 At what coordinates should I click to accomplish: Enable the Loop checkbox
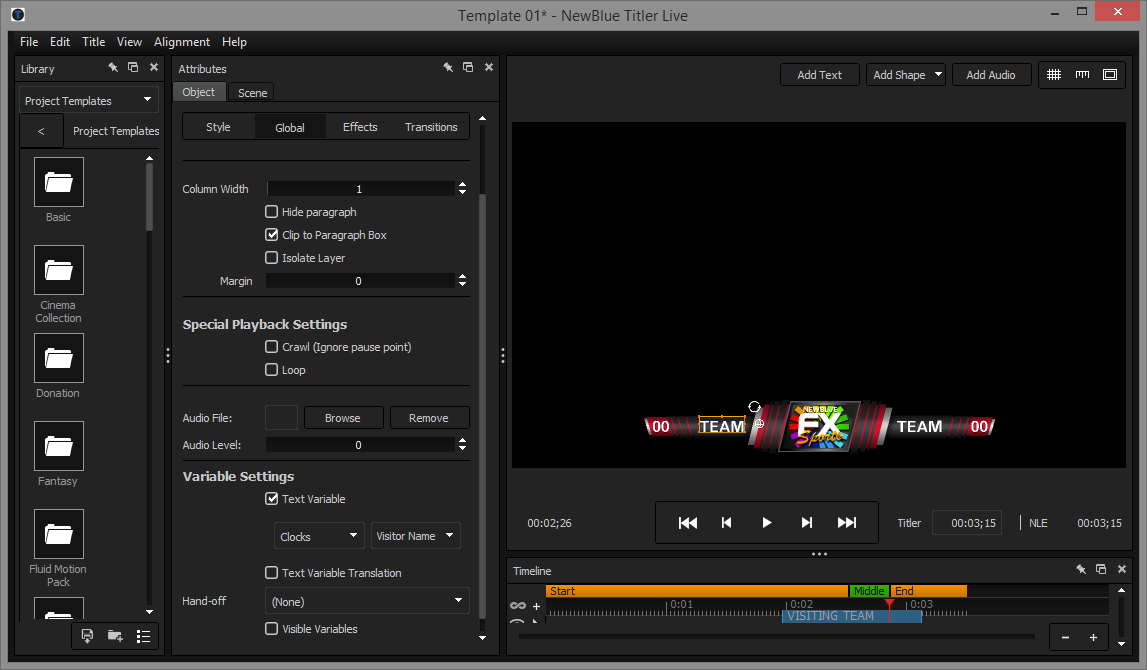click(x=271, y=370)
